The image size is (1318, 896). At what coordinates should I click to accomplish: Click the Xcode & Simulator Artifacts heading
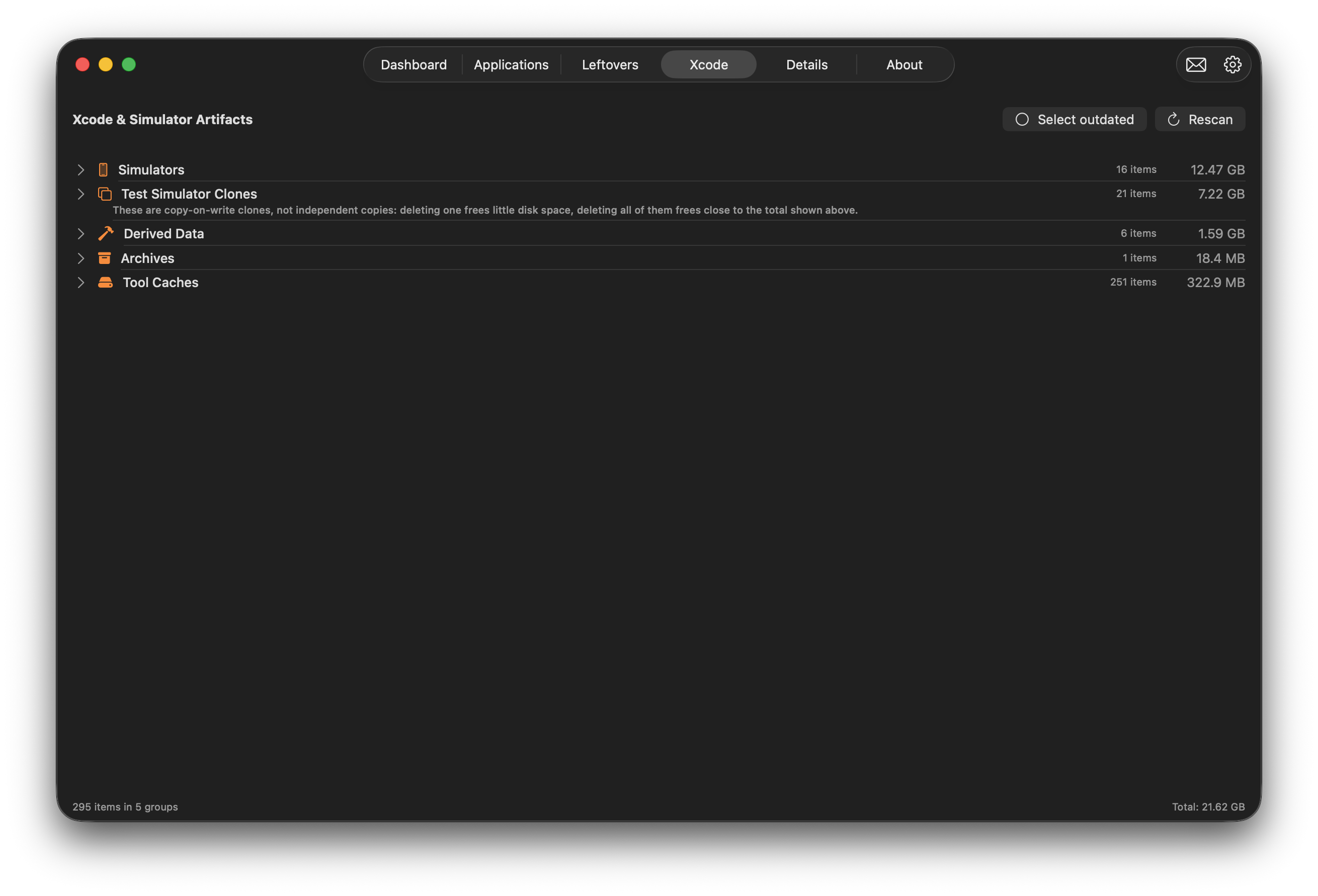coord(162,120)
